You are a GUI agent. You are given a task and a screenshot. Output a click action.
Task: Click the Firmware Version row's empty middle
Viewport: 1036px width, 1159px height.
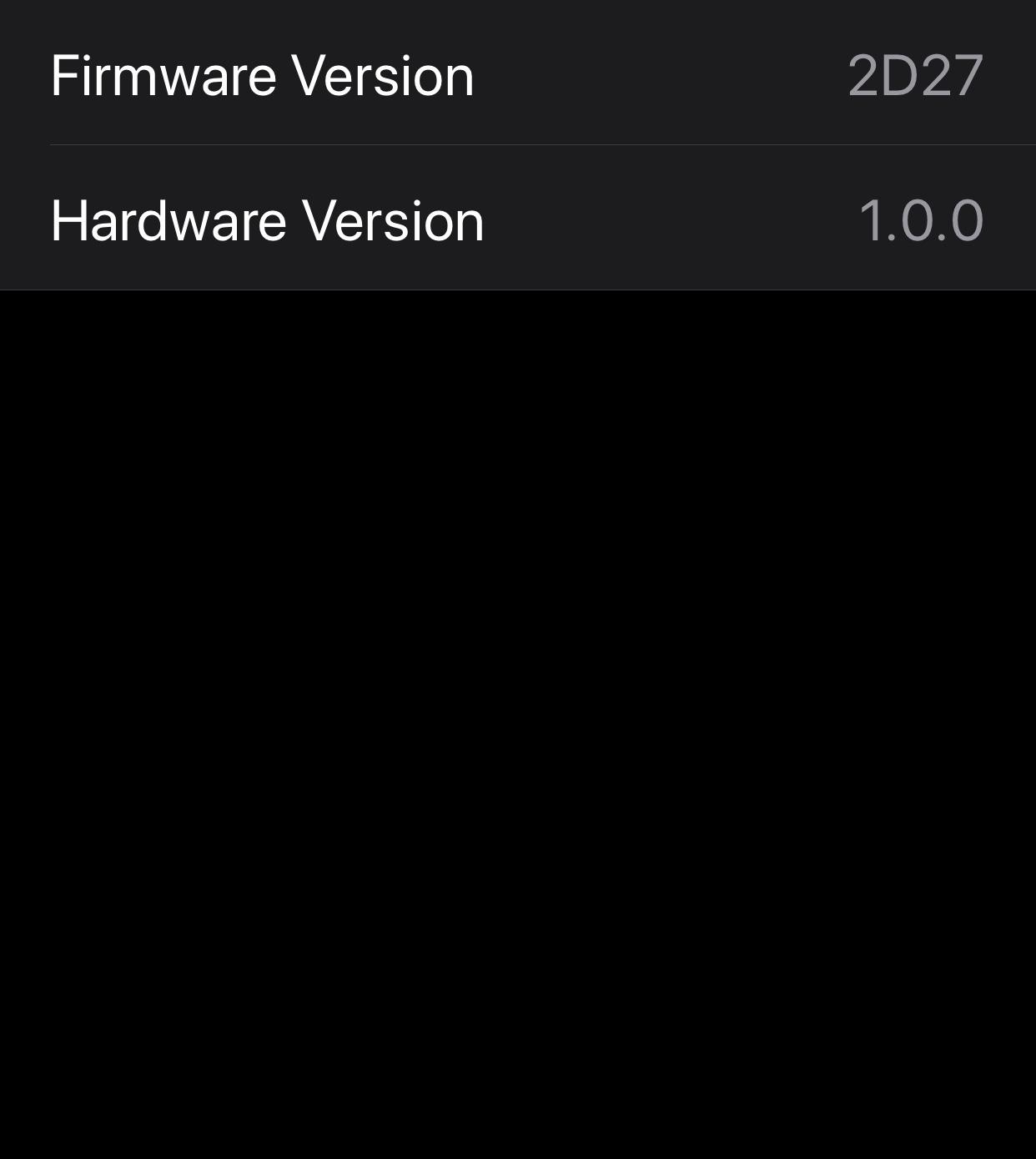[659, 76]
